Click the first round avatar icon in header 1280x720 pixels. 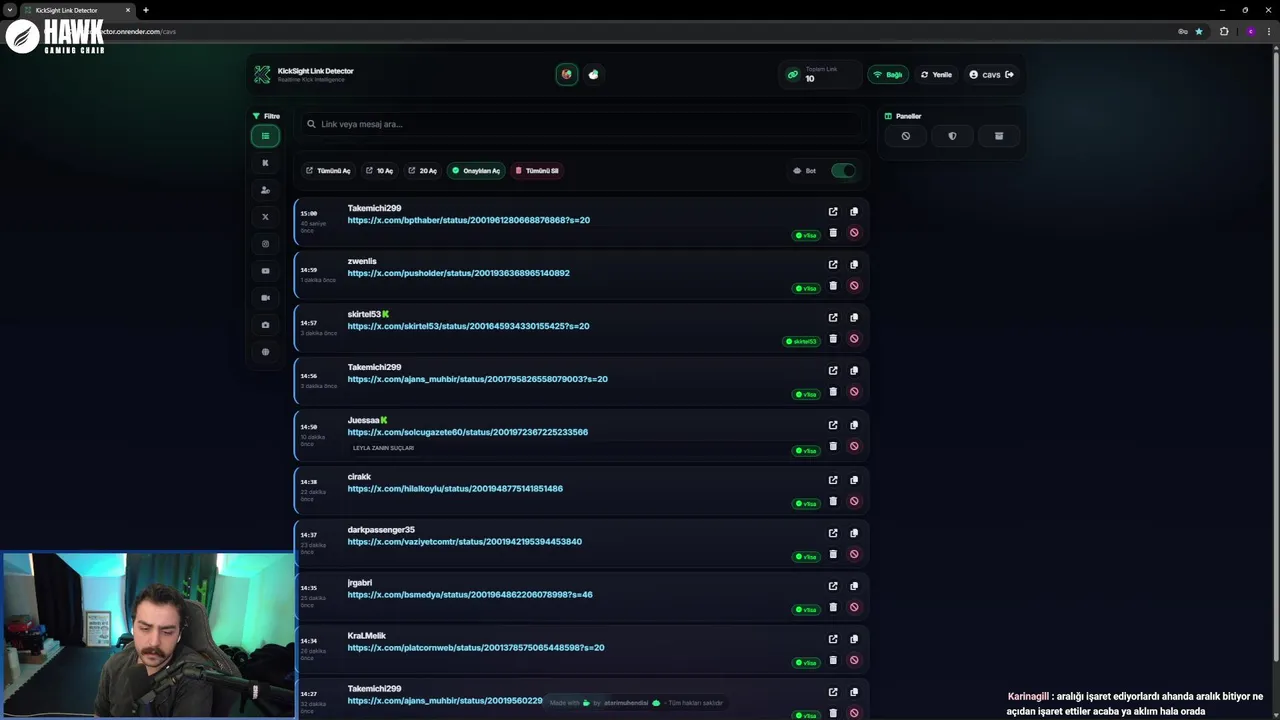(x=567, y=74)
